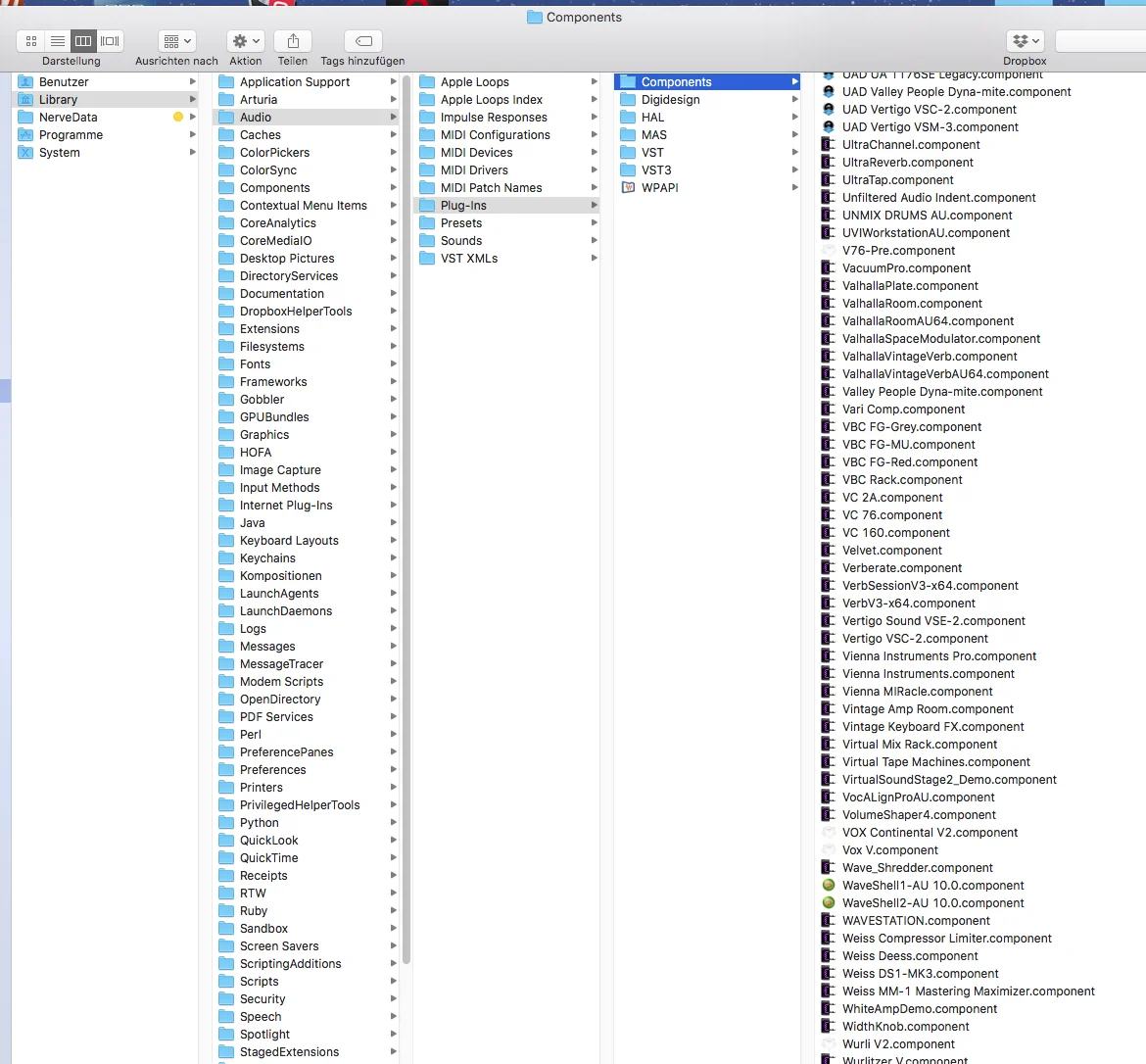
Task: Click the second column vertical scrollbar
Action: [406, 519]
